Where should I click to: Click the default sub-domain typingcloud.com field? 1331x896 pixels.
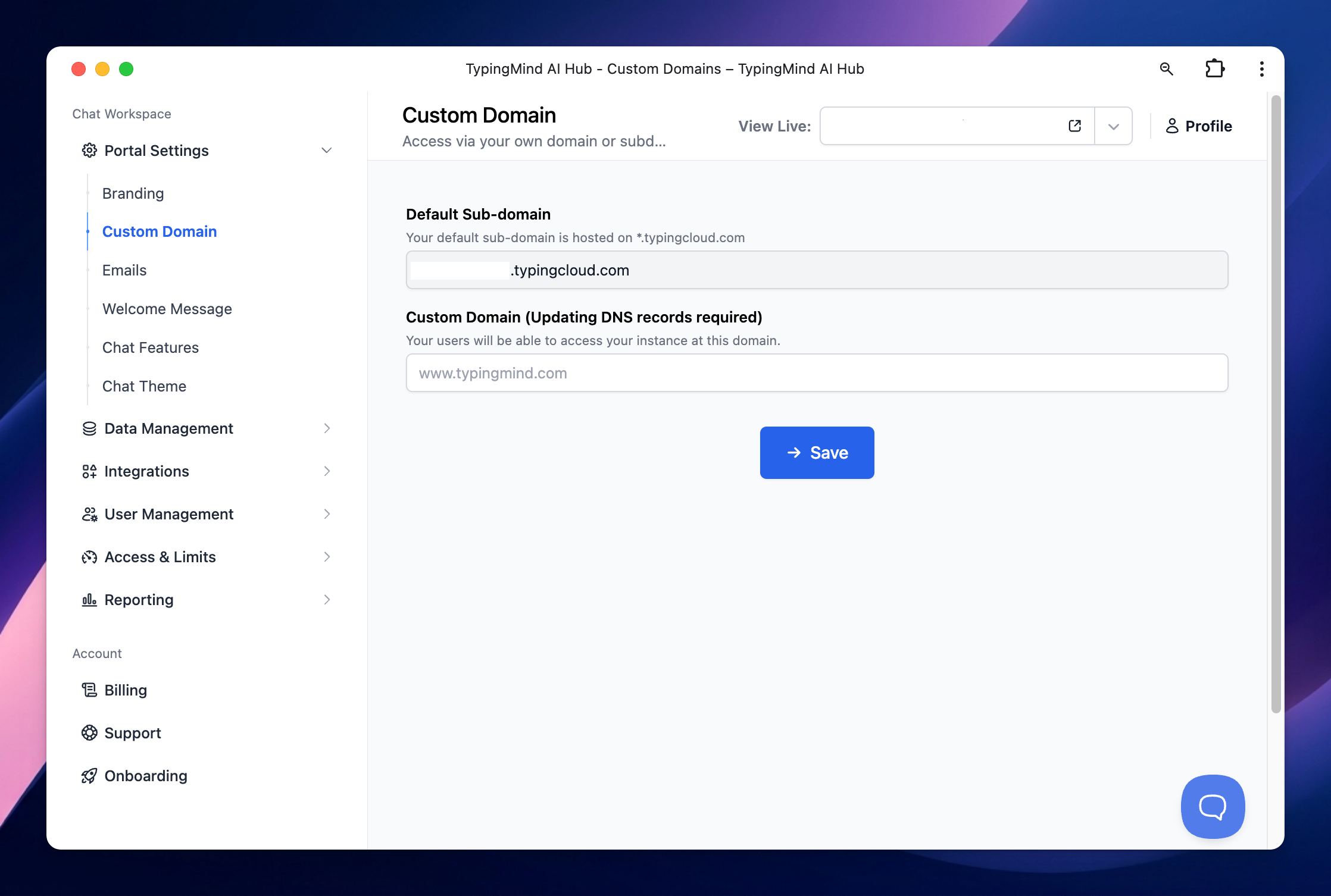coord(817,270)
